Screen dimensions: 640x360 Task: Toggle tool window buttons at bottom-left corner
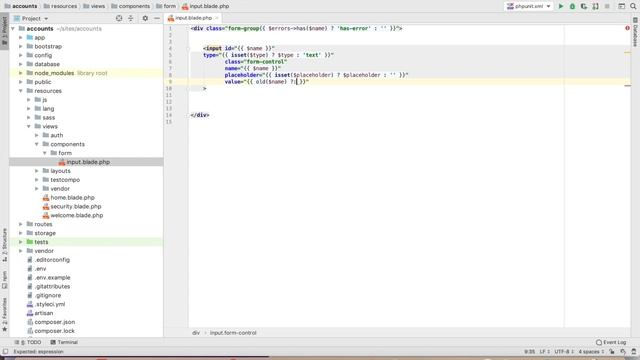click(x=5, y=351)
